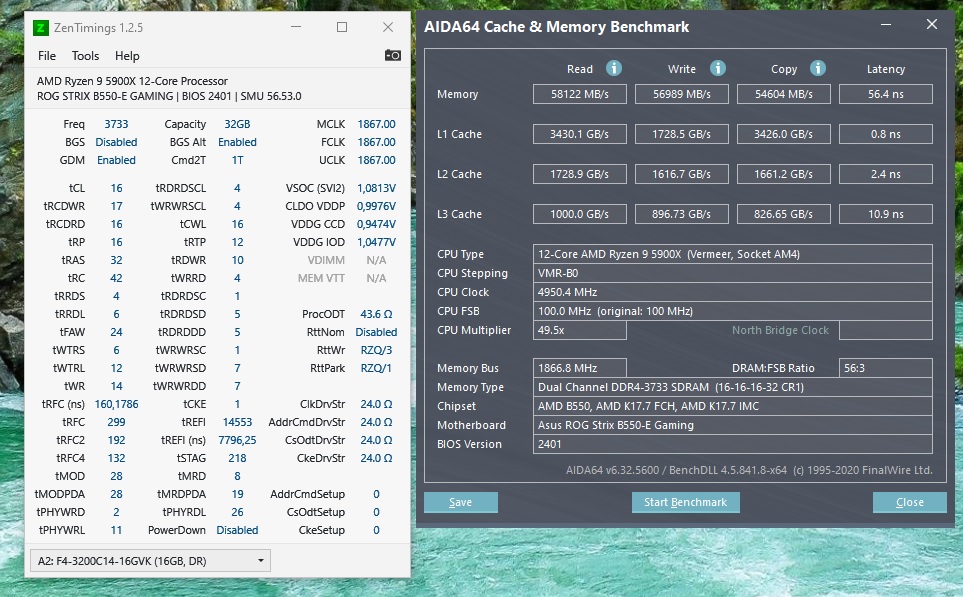The width and height of the screenshot is (963, 597).
Task: Click the L2 Cache Read value 1728.9 GB/s
Action: pos(580,174)
